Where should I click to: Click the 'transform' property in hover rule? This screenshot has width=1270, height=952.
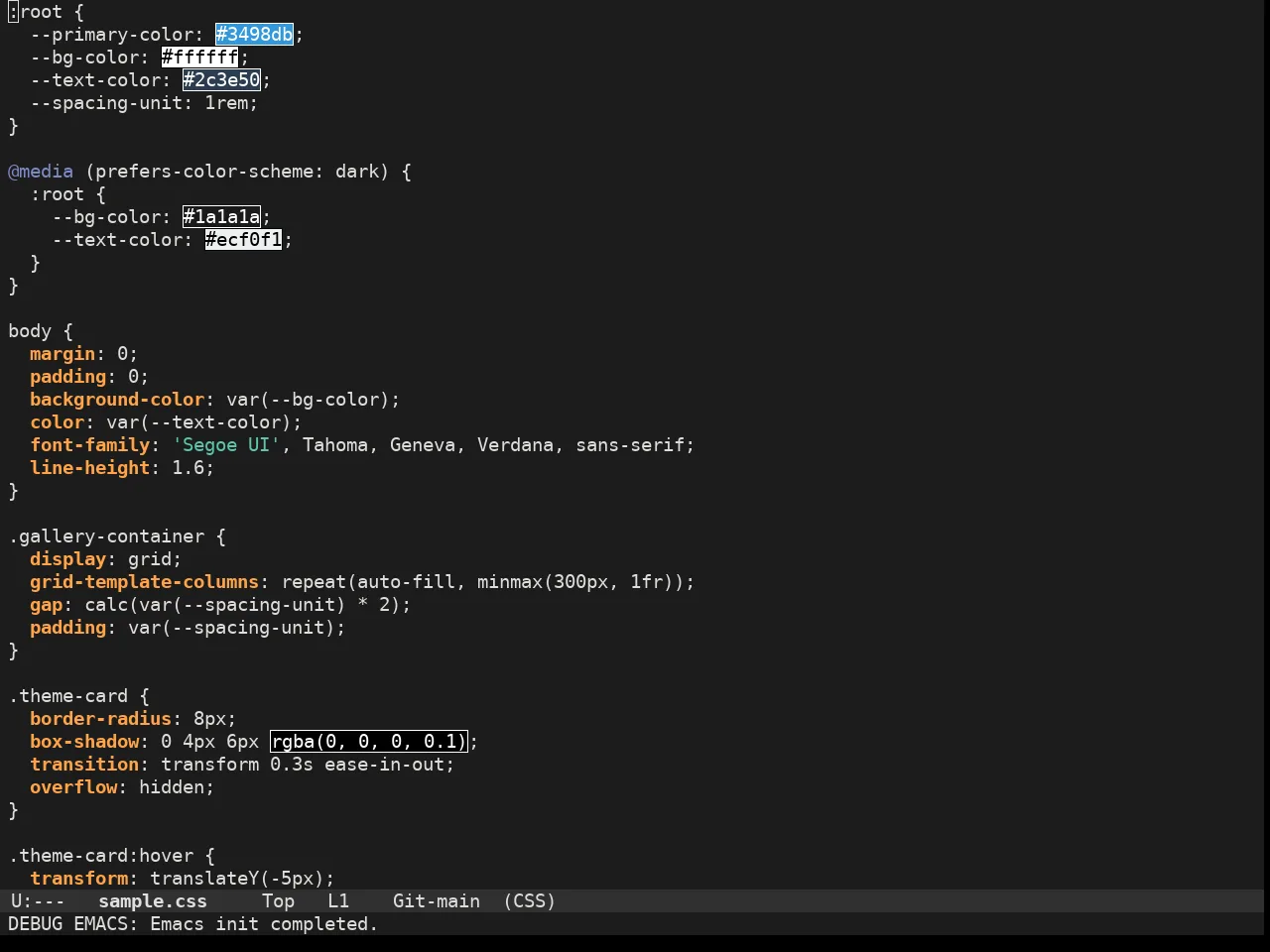pos(78,879)
